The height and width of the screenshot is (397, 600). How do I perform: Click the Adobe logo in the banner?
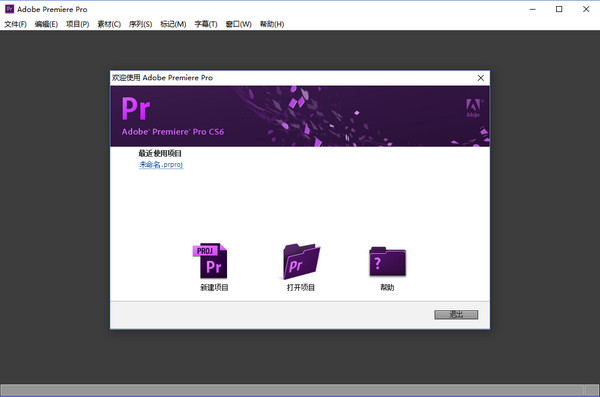coord(473,108)
